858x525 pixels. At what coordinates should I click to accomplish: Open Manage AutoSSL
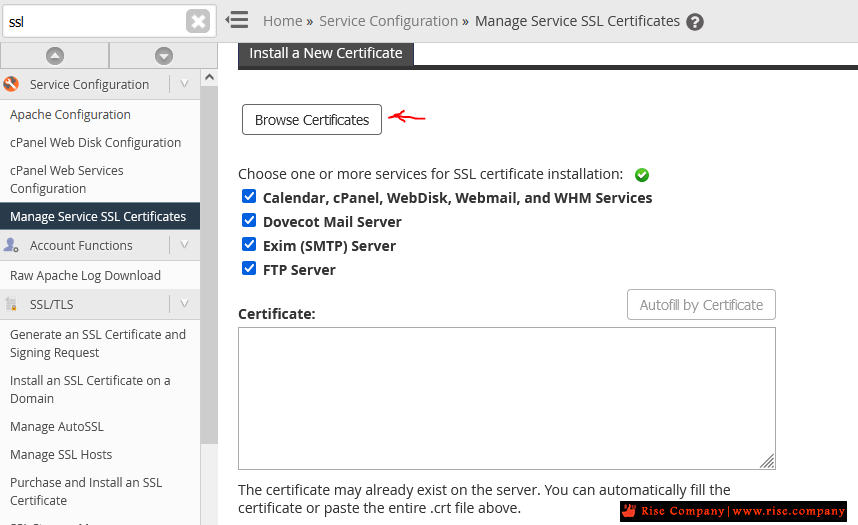[56, 426]
